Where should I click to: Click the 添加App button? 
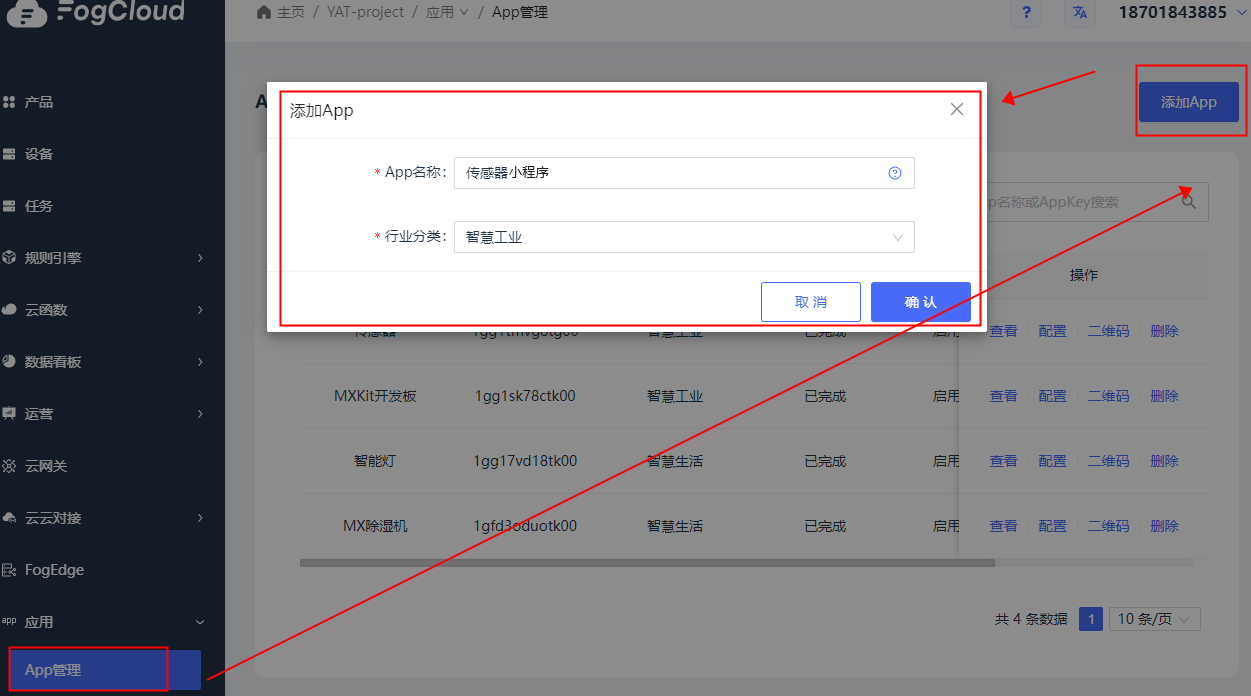[x=1189, y=102]
